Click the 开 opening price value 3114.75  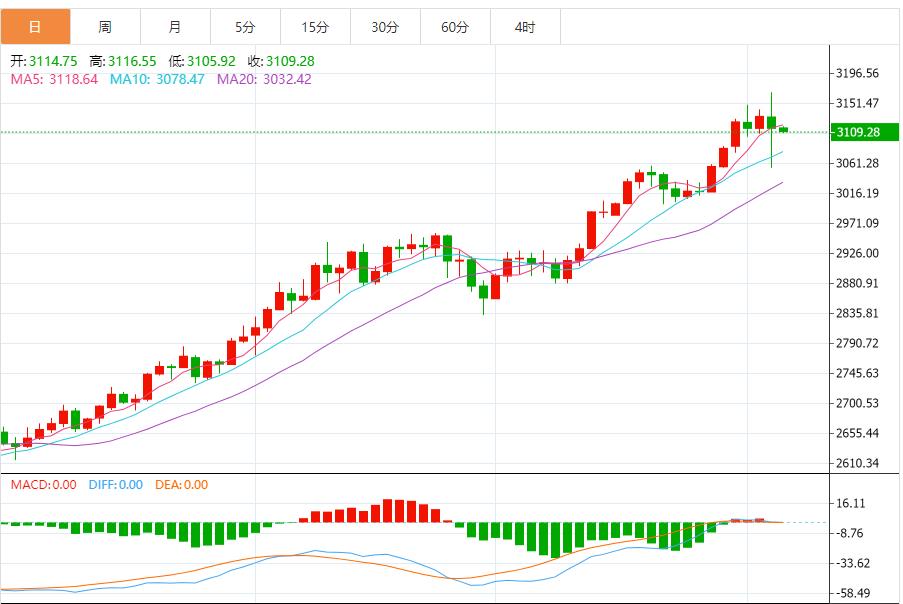pyautogui.click(x=53, y=61)
